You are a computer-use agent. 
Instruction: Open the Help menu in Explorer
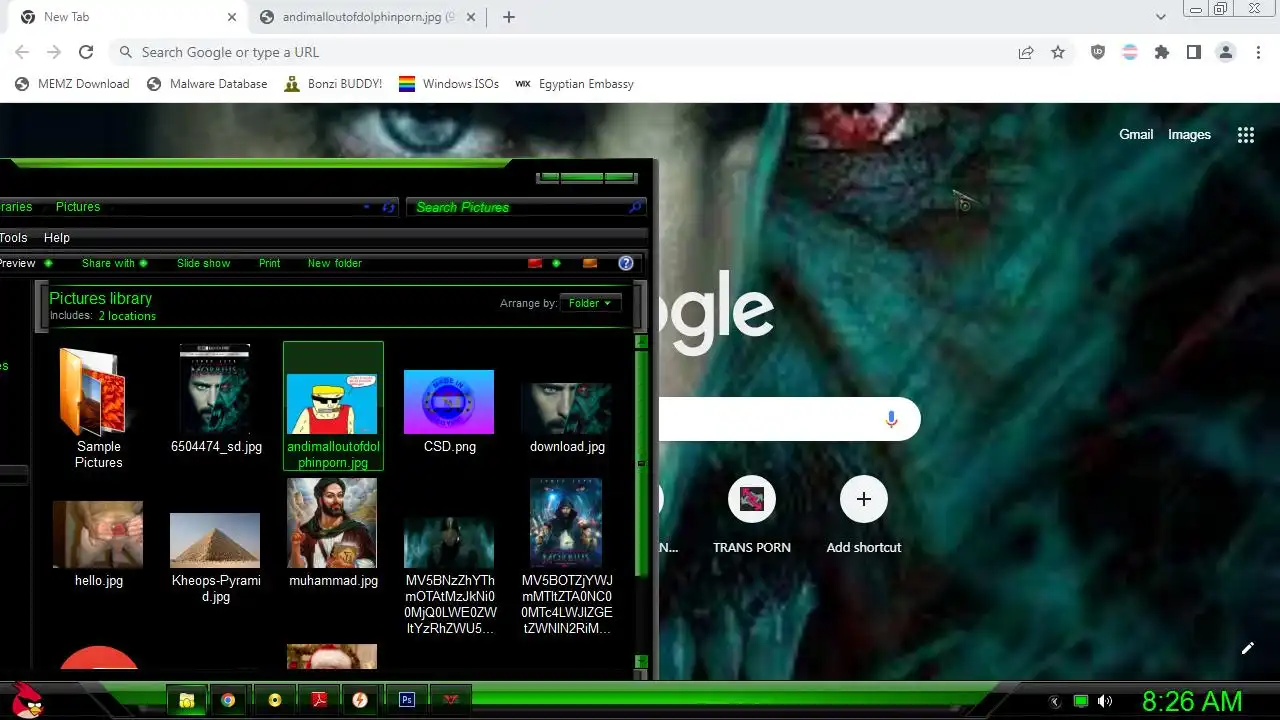point(57,237)
